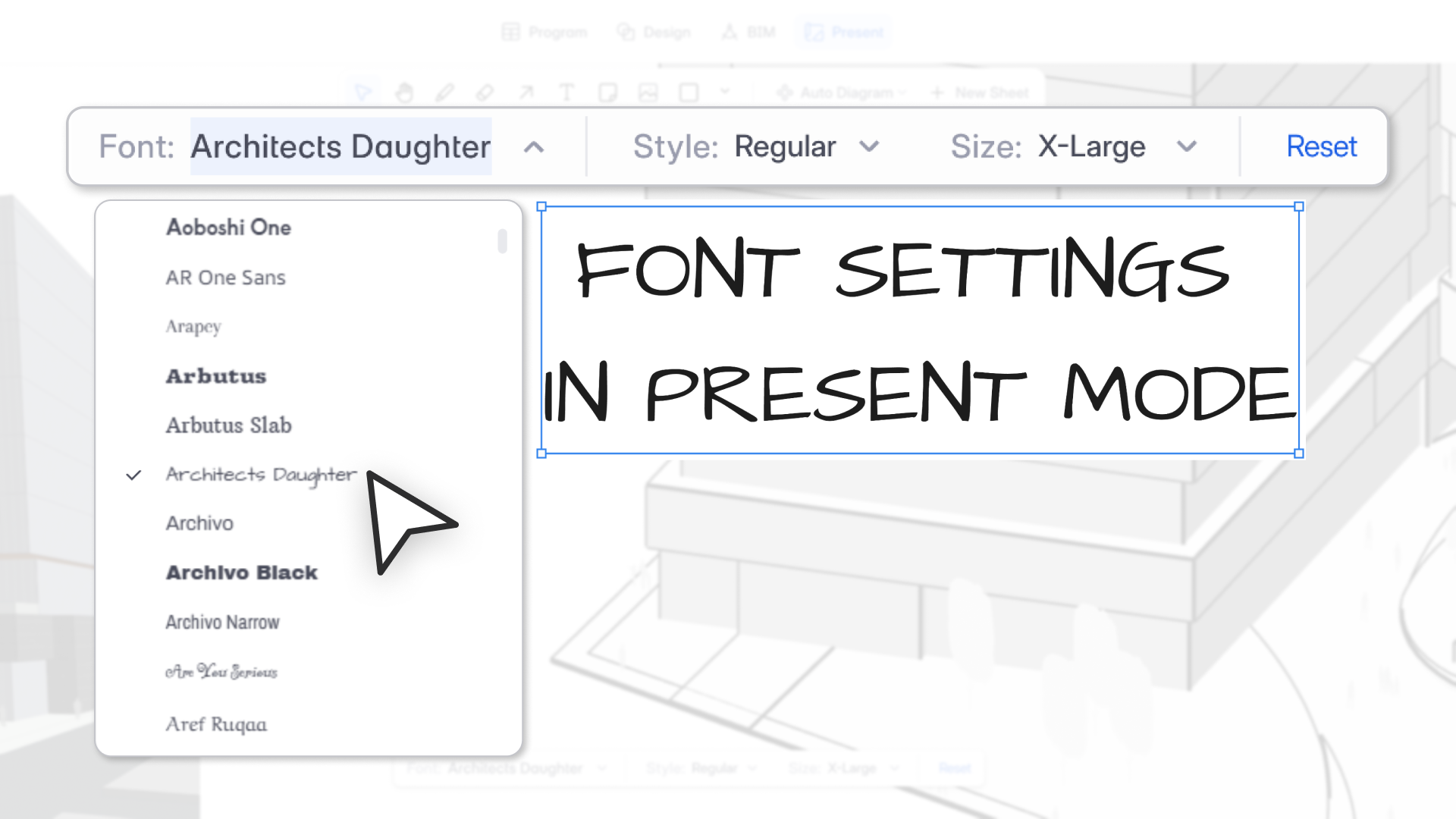Click the font list scrollbar thumb
Viewport: 1456px width, 819px height.
pos(502,241)
